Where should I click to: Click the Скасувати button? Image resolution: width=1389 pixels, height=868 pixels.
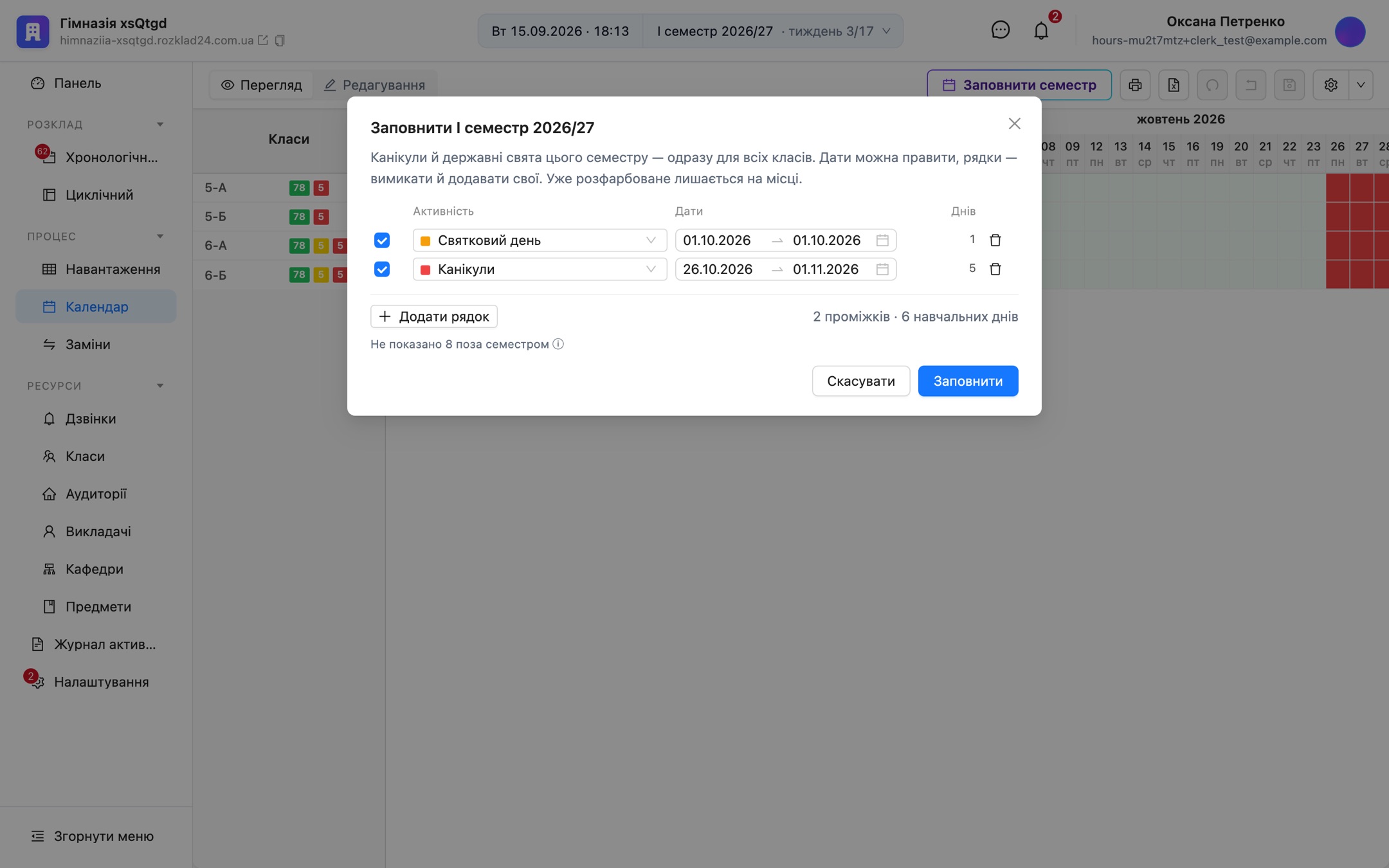coord(860,381)
